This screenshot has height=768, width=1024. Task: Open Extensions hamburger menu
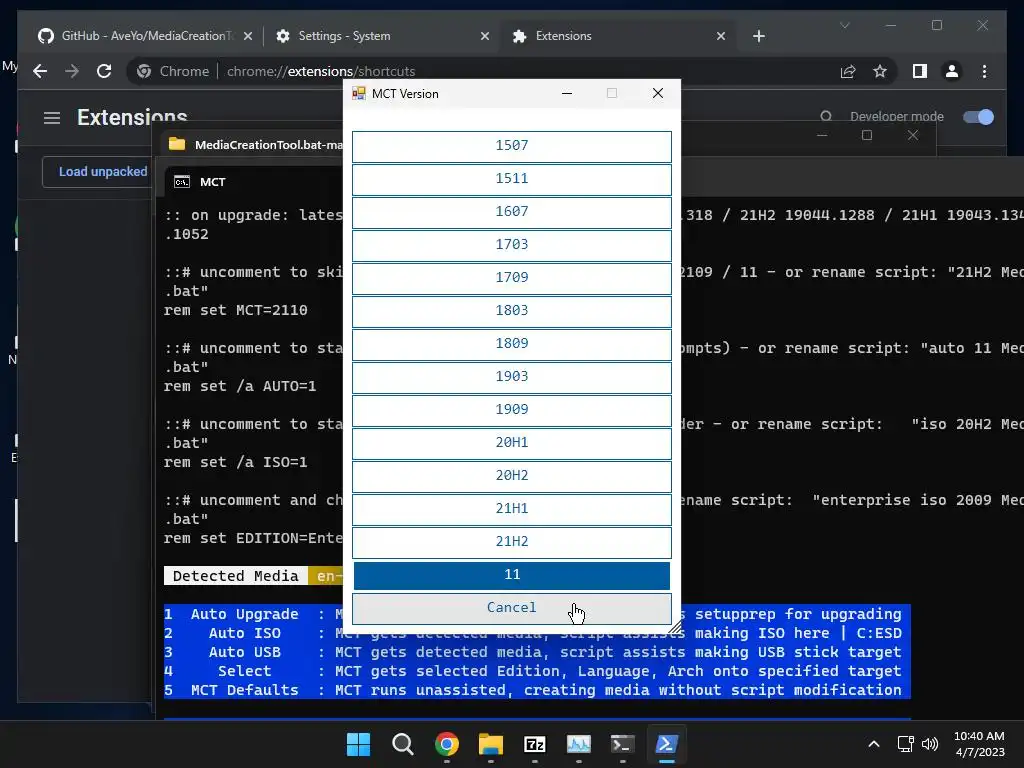click(52, 118)
